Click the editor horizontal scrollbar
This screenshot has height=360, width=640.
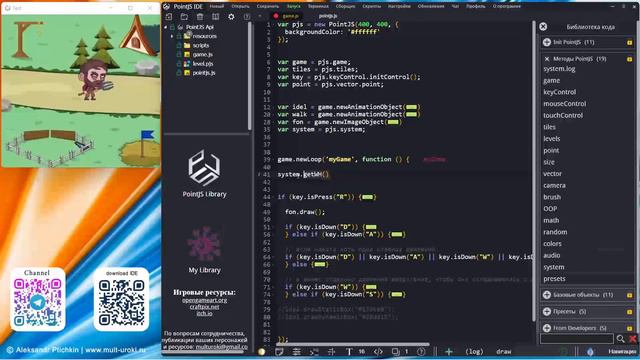coord(353,345)
